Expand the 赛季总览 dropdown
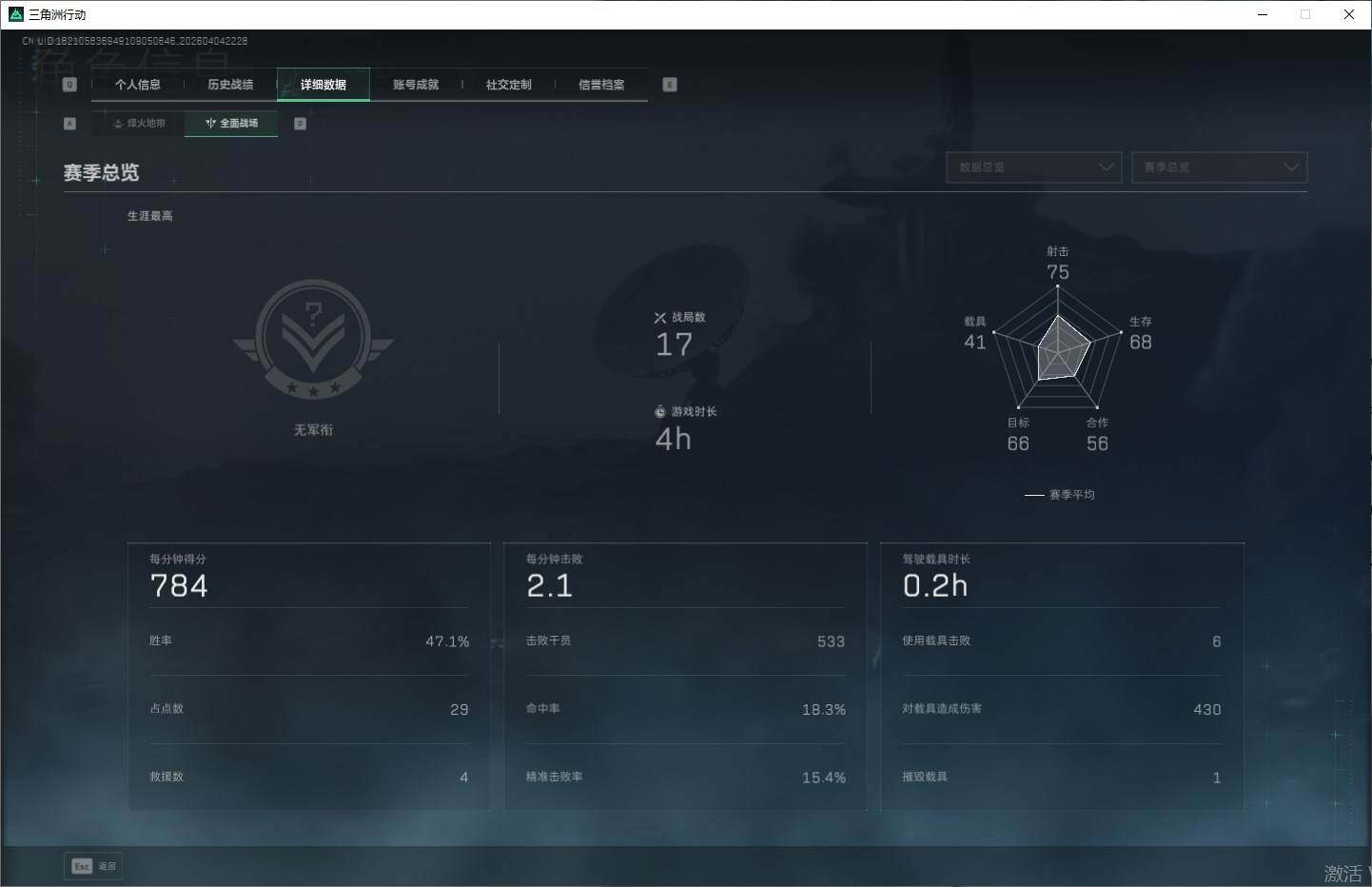The image size is (1372, 887). coord(1219,168)
